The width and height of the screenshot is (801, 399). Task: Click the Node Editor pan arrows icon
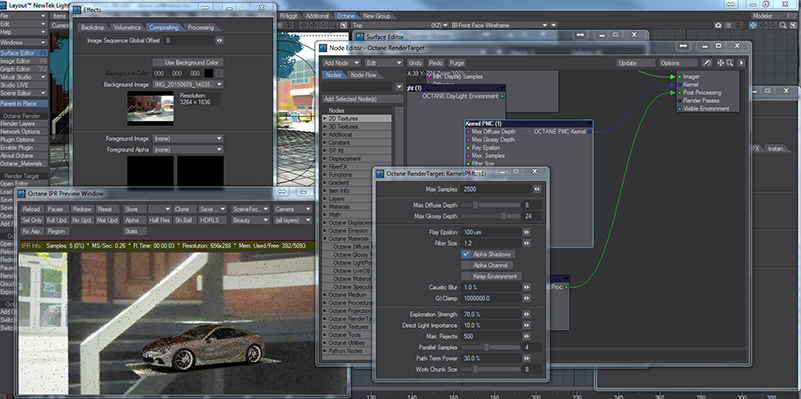coord(721,63)
